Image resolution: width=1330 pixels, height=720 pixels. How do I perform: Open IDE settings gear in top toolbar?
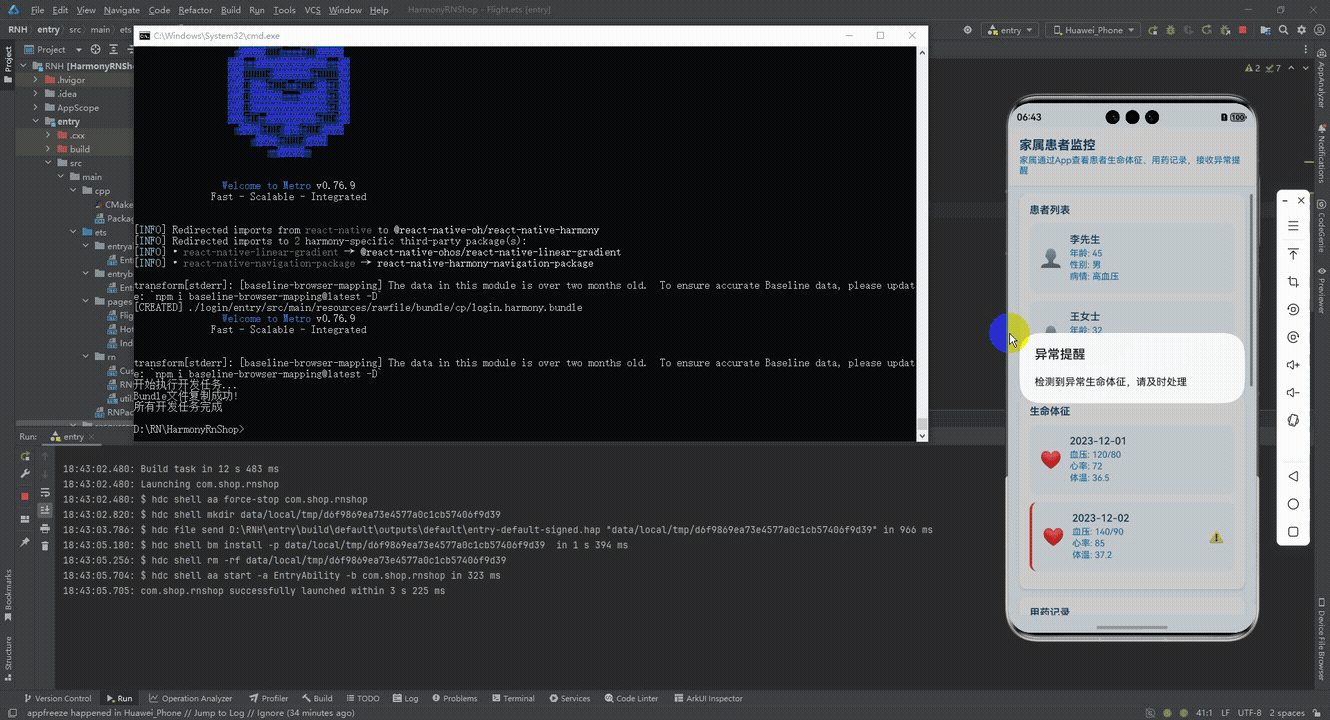click(1302, 30)
